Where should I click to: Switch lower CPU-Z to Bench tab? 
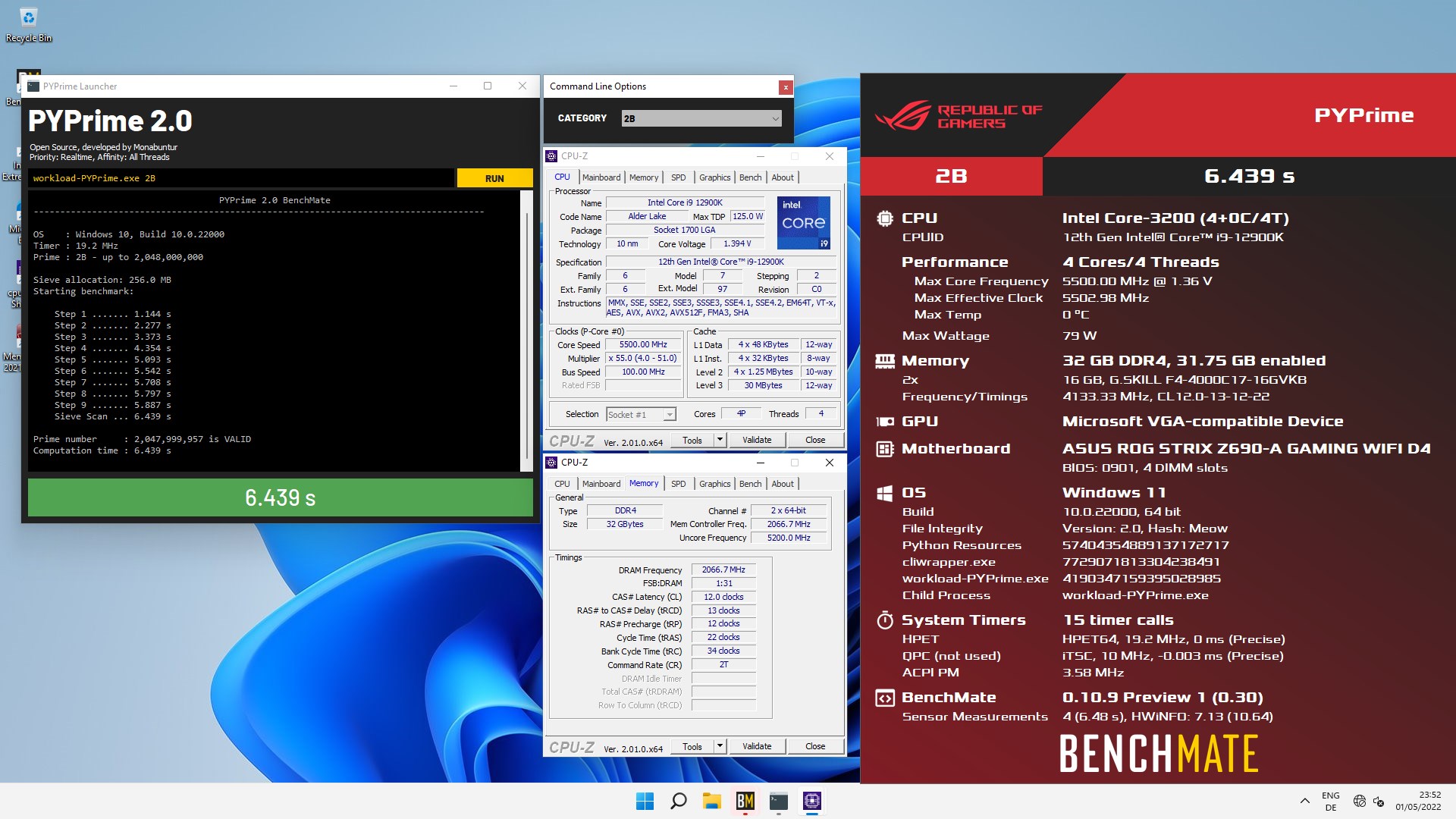(x=750, y=484)
